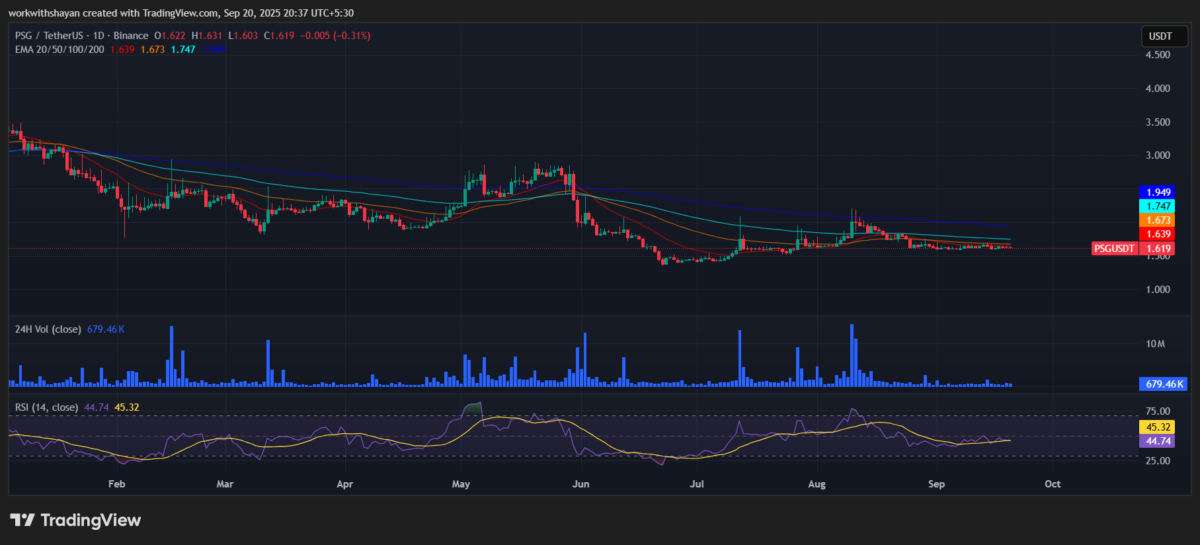1200x545 pixels.
Task: Click the 1.949 EMA 200 axis price tag
Action: 1158,191
